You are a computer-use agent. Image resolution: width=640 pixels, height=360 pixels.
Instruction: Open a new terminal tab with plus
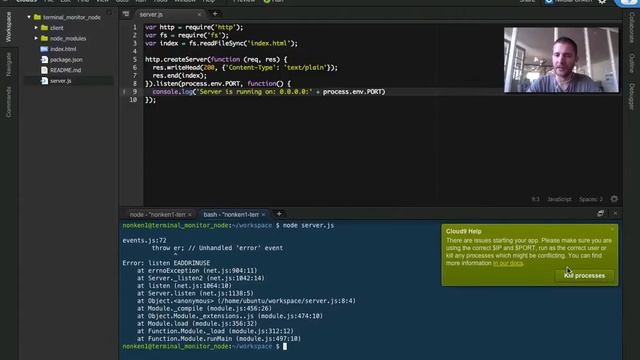(x=279, y=214)
